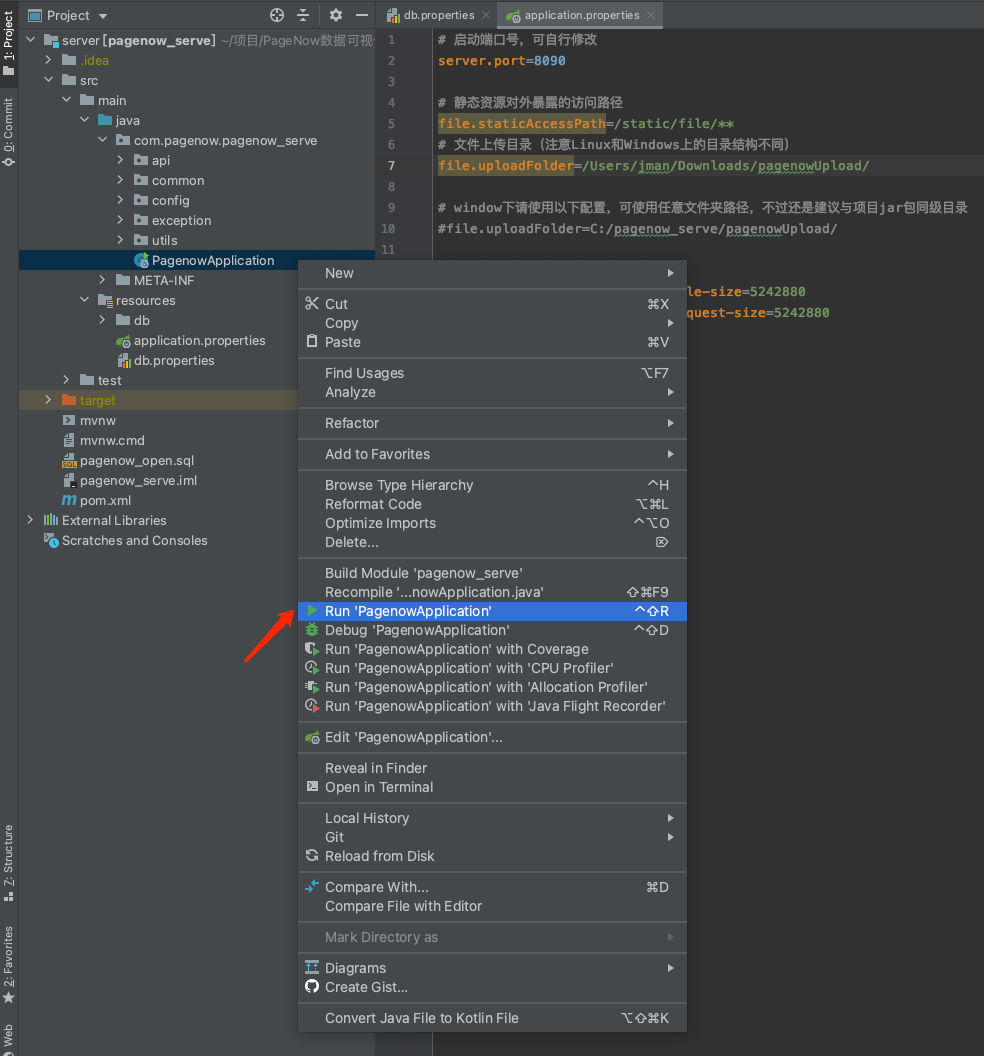Expand External Libraries node

[30, 520]
